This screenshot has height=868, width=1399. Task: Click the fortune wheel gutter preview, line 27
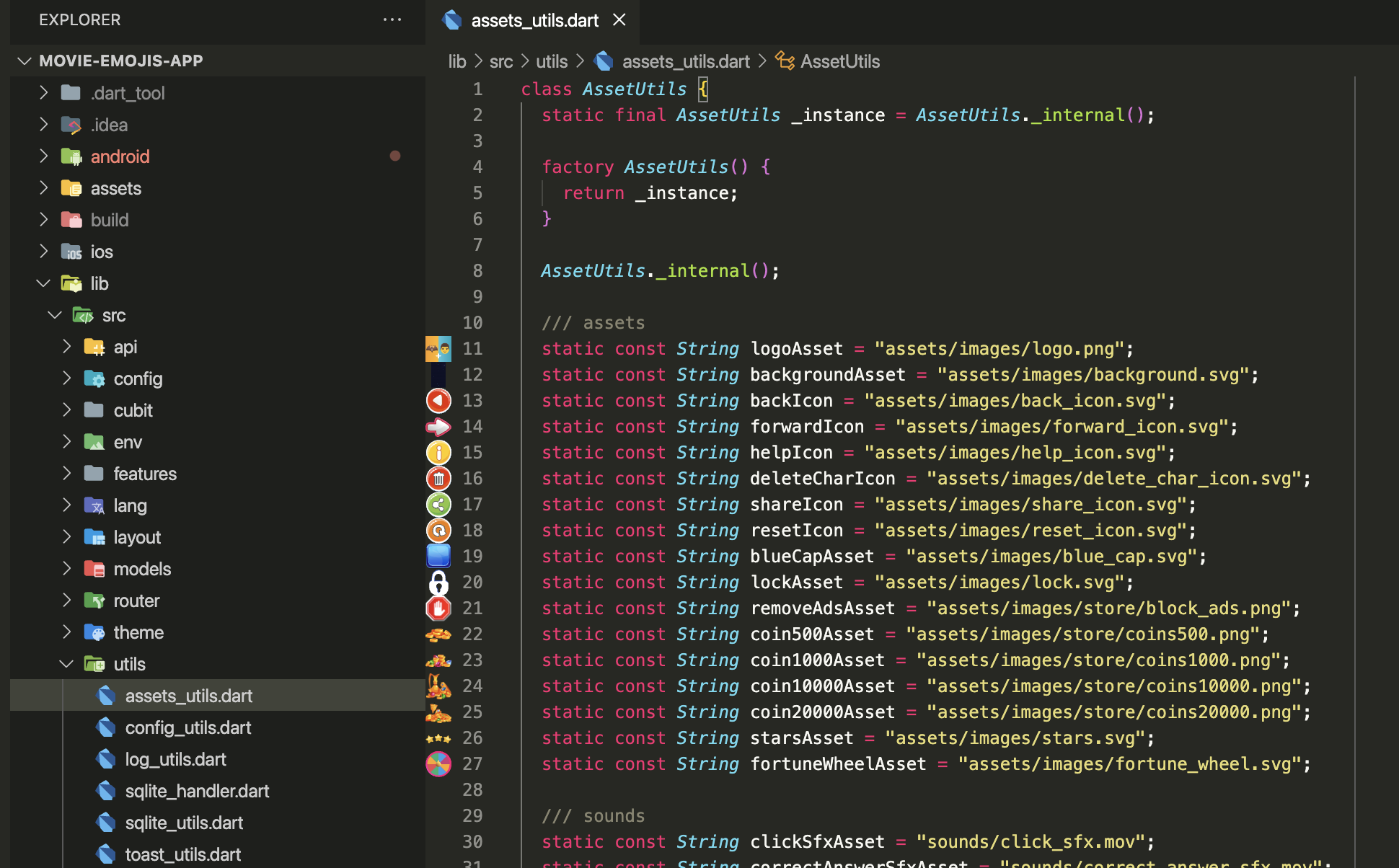[x=438, y=764]
